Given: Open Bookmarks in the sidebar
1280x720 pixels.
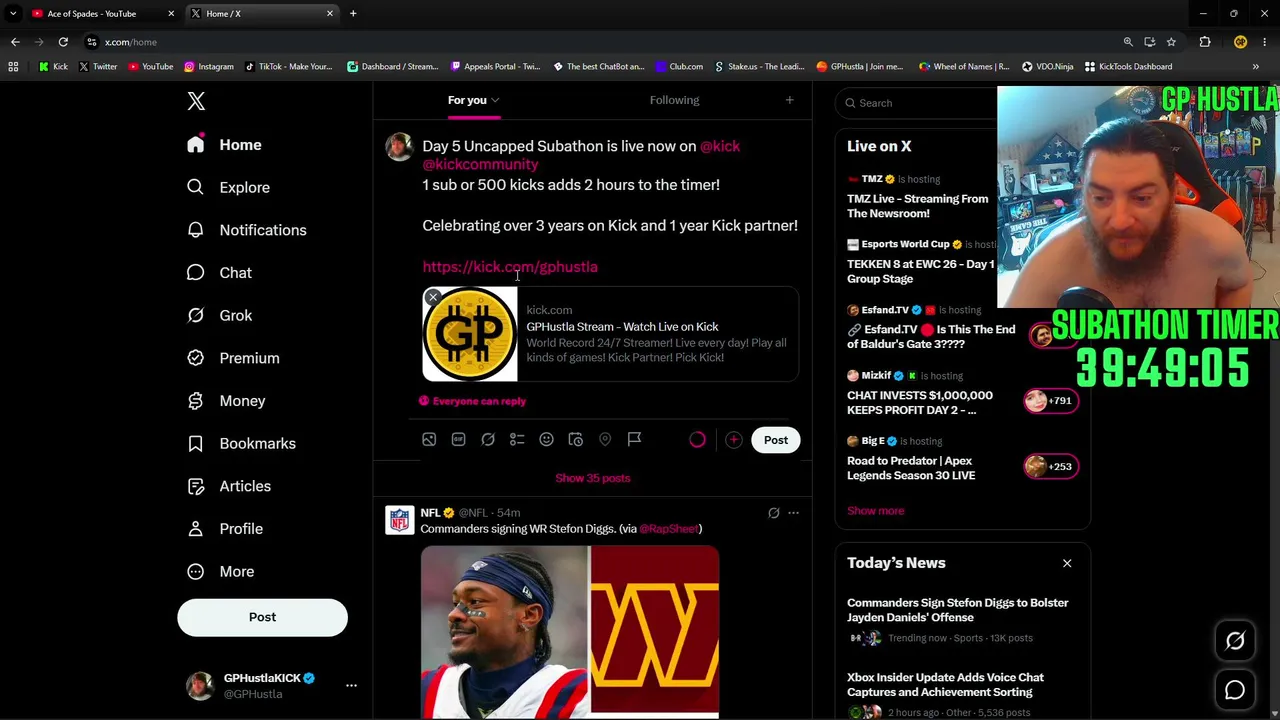Looking at the screenshot, I should tap(242, 443).
